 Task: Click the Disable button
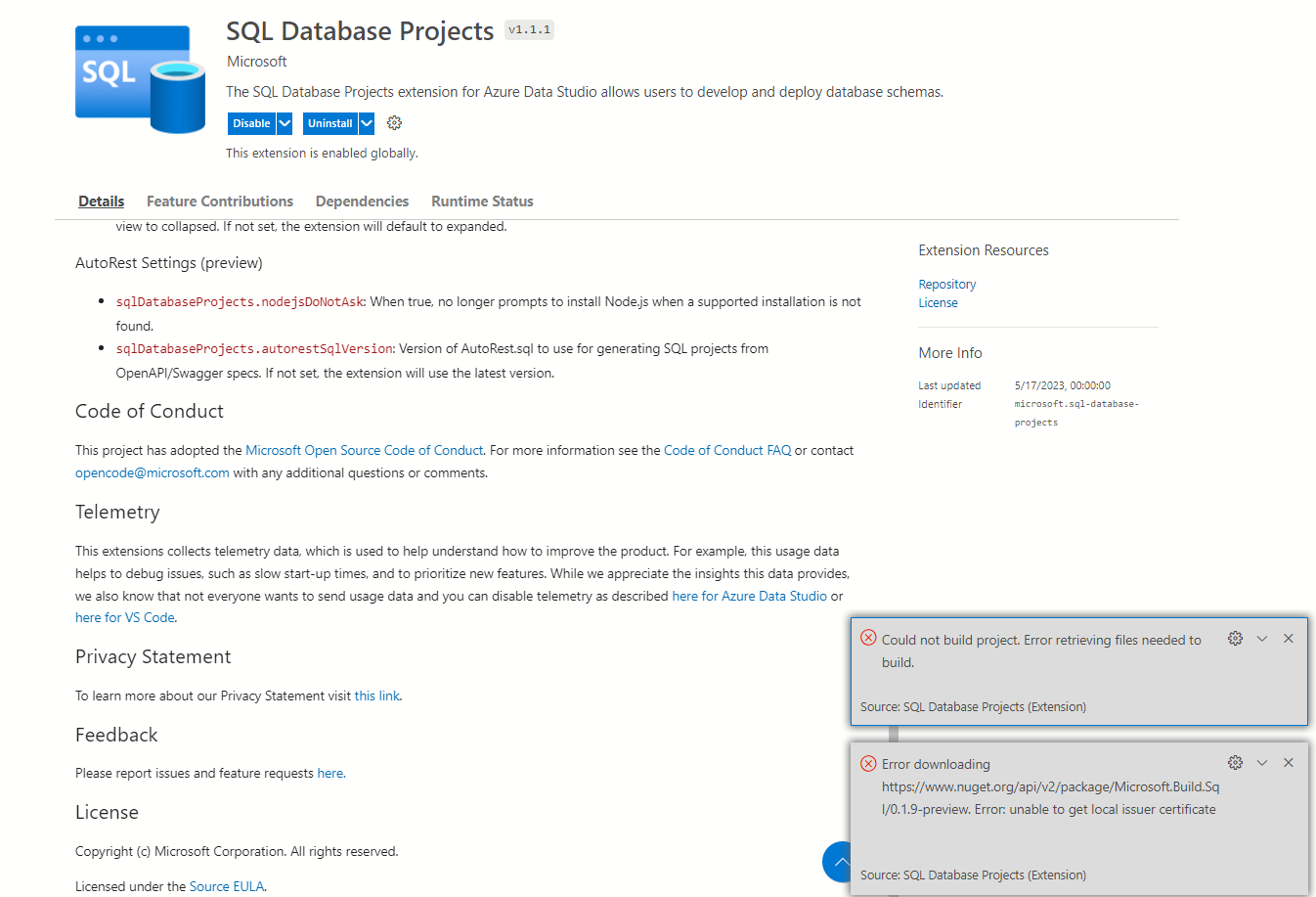click(x=251, y=122)
